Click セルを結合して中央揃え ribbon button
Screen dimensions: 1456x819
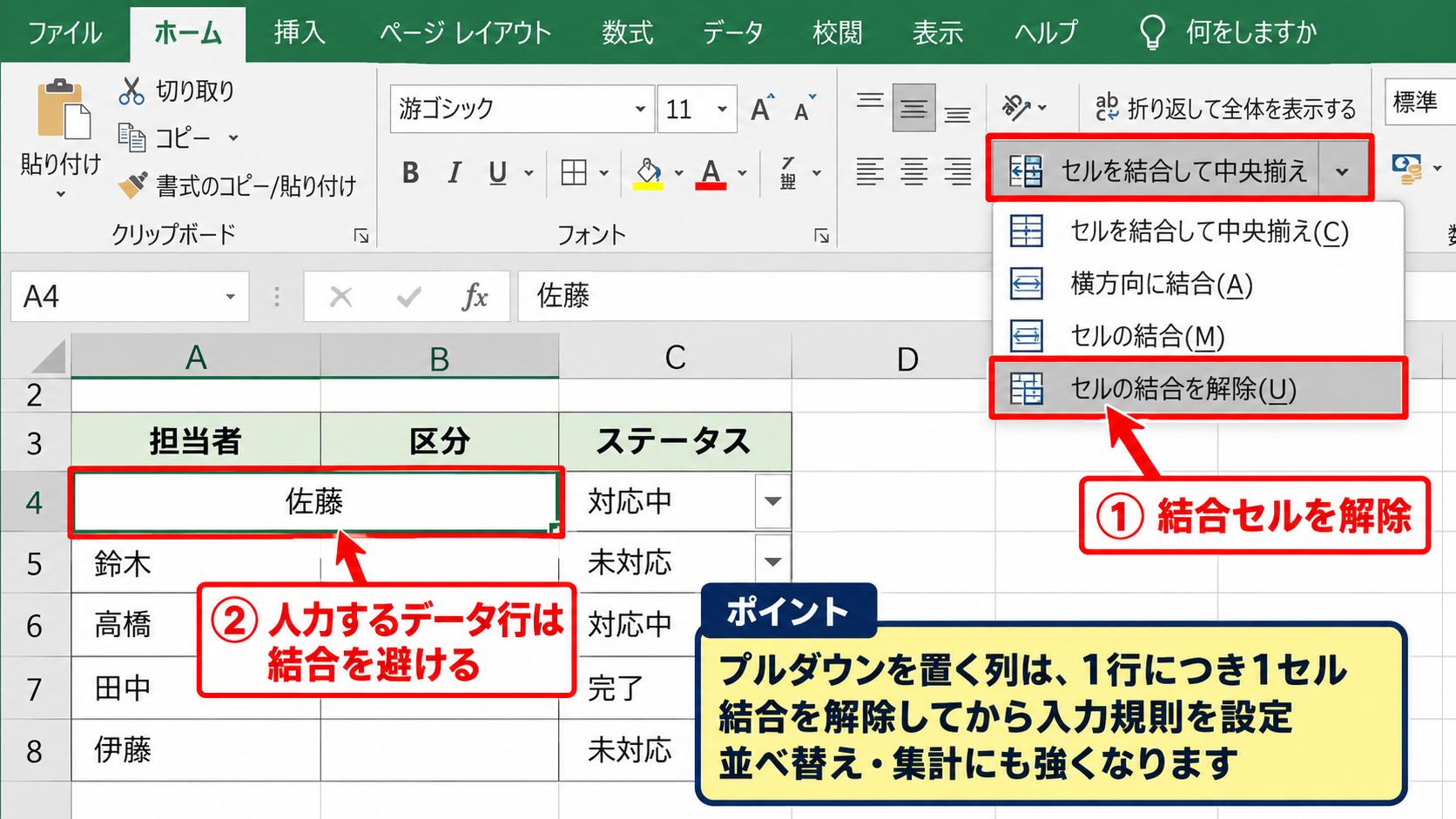[x=1155, y=171]
